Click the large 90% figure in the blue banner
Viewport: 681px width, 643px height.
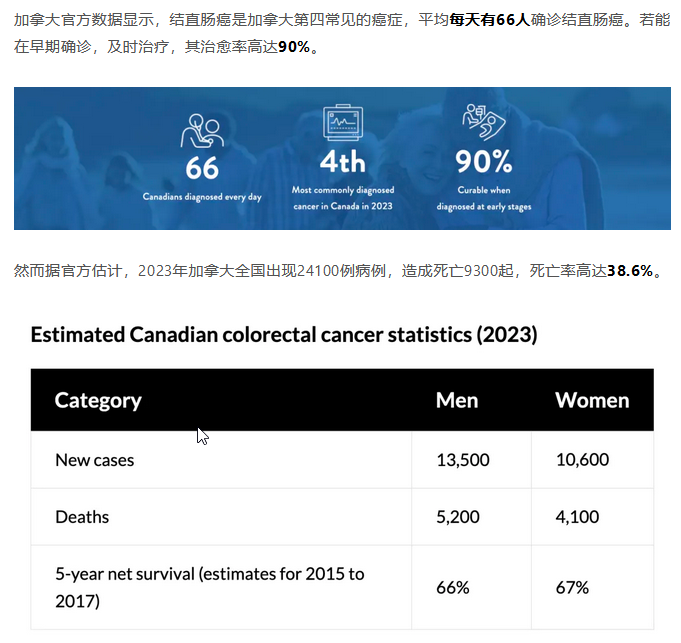pos(484,162)
